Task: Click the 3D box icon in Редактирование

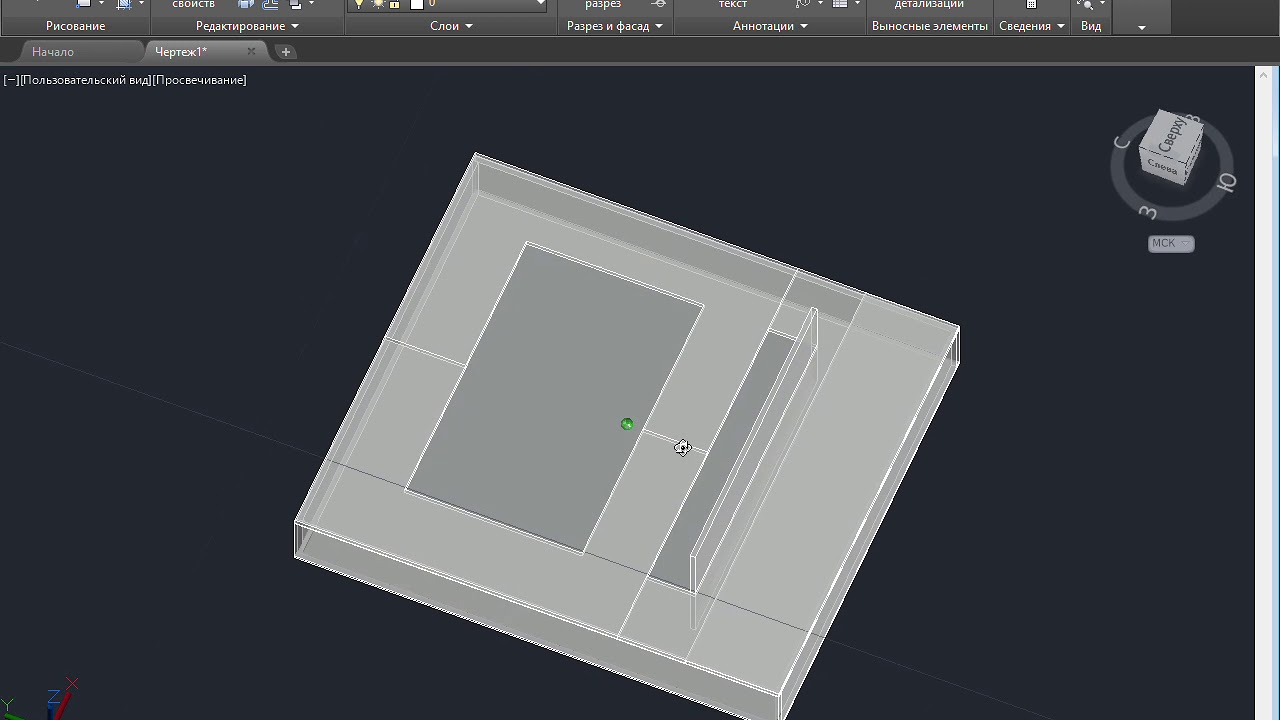Action: click(245, 4)
